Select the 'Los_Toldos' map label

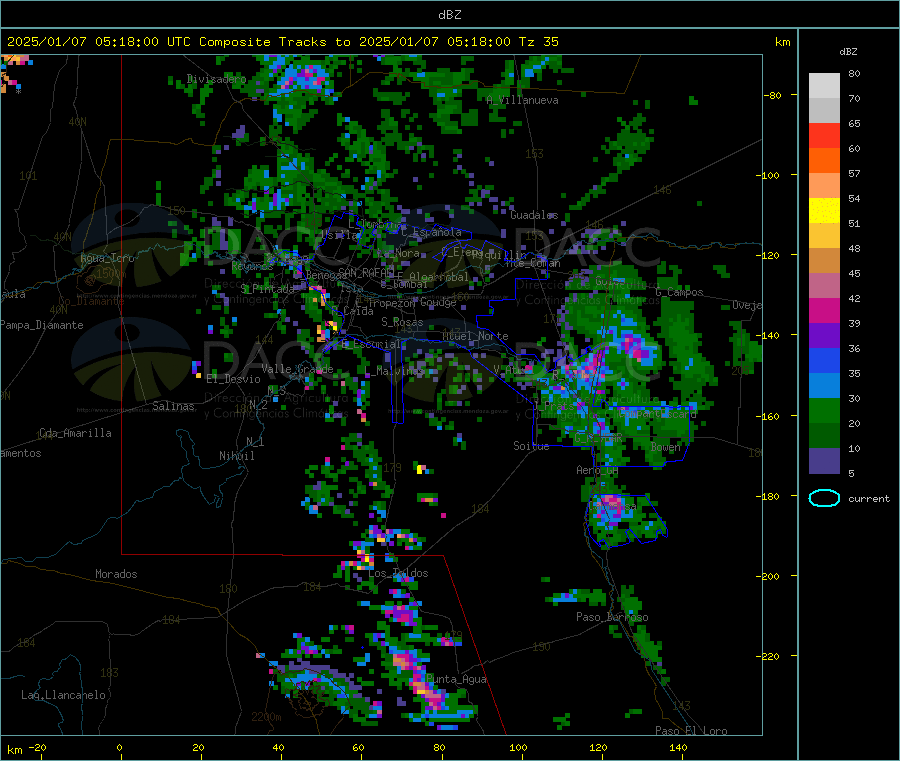398,573
